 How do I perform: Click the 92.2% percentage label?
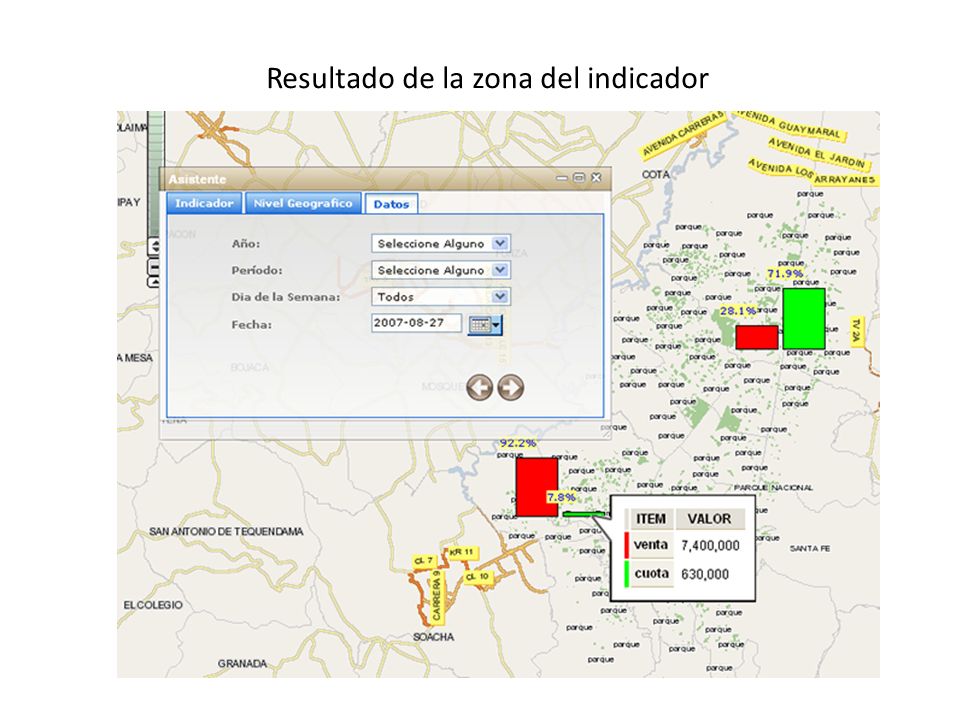[x=517, y=443]
